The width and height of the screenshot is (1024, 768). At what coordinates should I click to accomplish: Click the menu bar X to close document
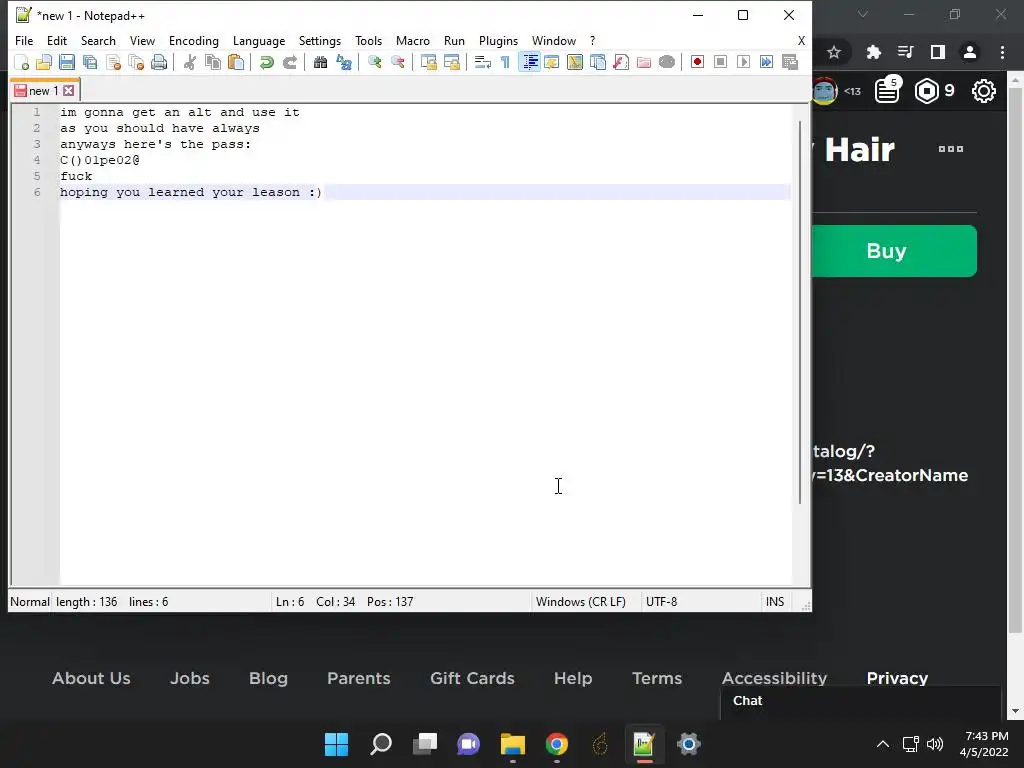point(801,40)
